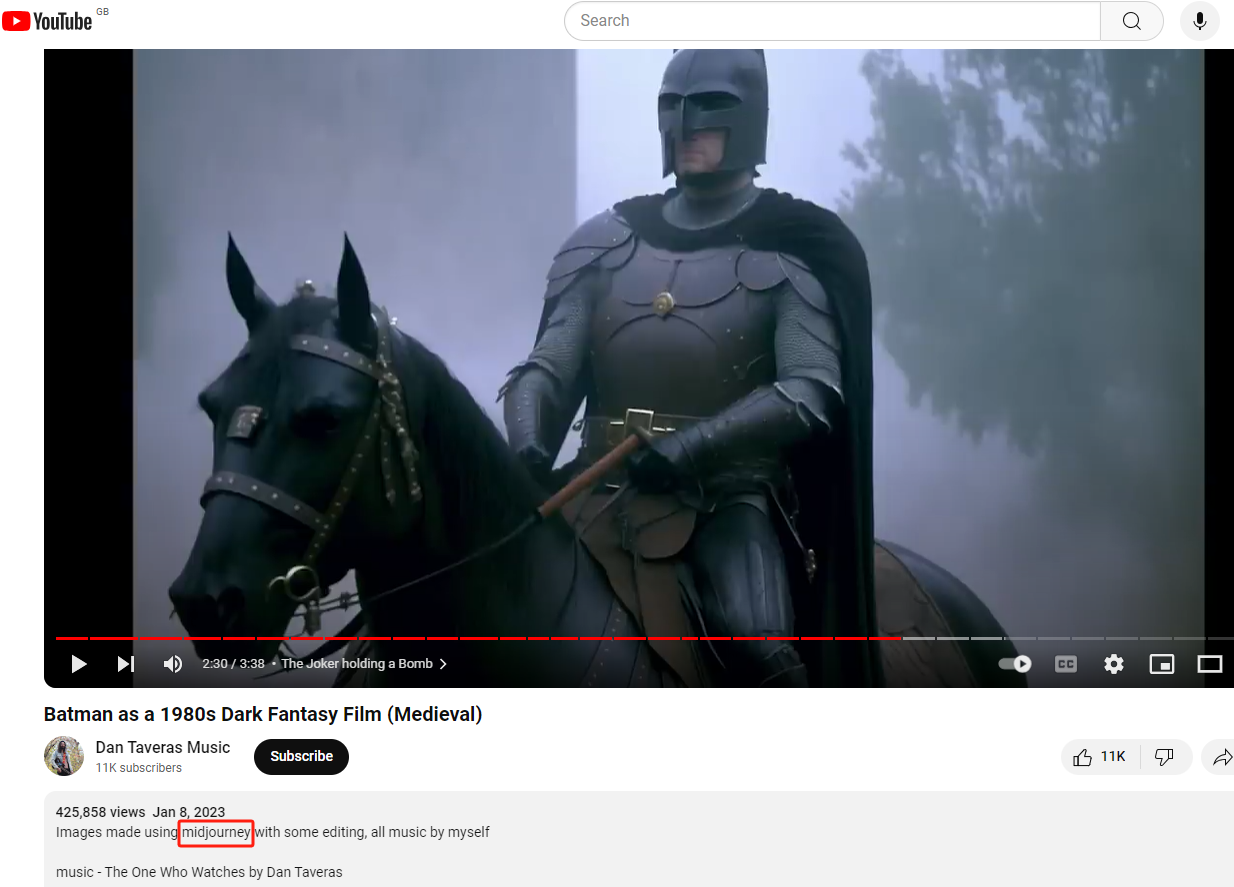Image resolution: width=1234 pixels, height=887 pixels.
Task: Toggle the autoplay switch
Action: (1015, 664)
